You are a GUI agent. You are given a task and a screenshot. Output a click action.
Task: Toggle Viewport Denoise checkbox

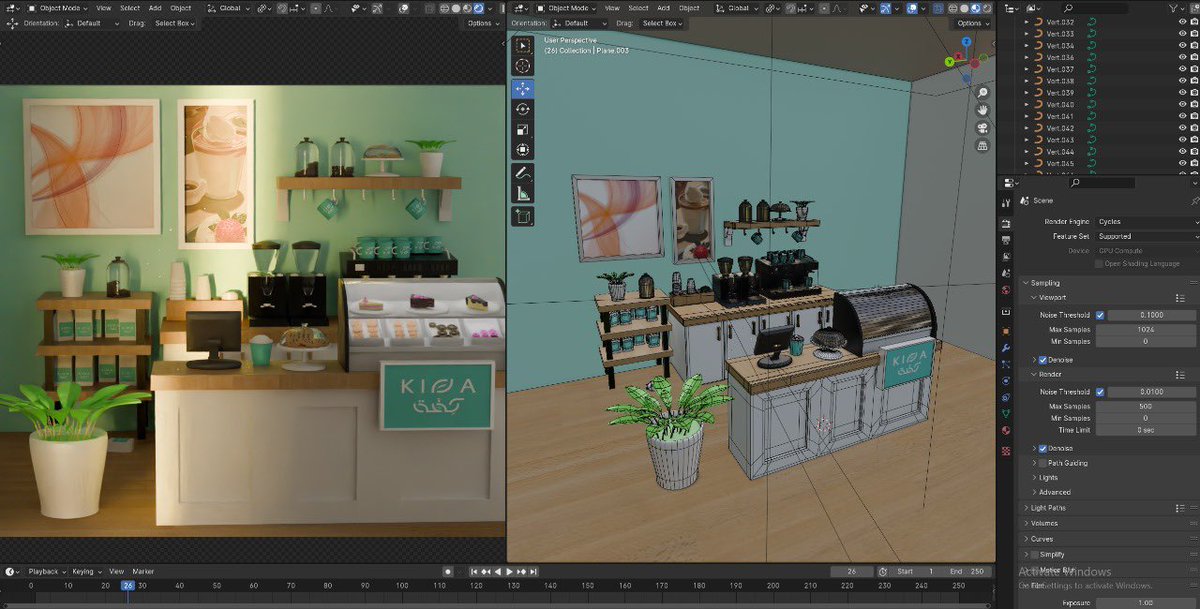tap(1043, 360)
